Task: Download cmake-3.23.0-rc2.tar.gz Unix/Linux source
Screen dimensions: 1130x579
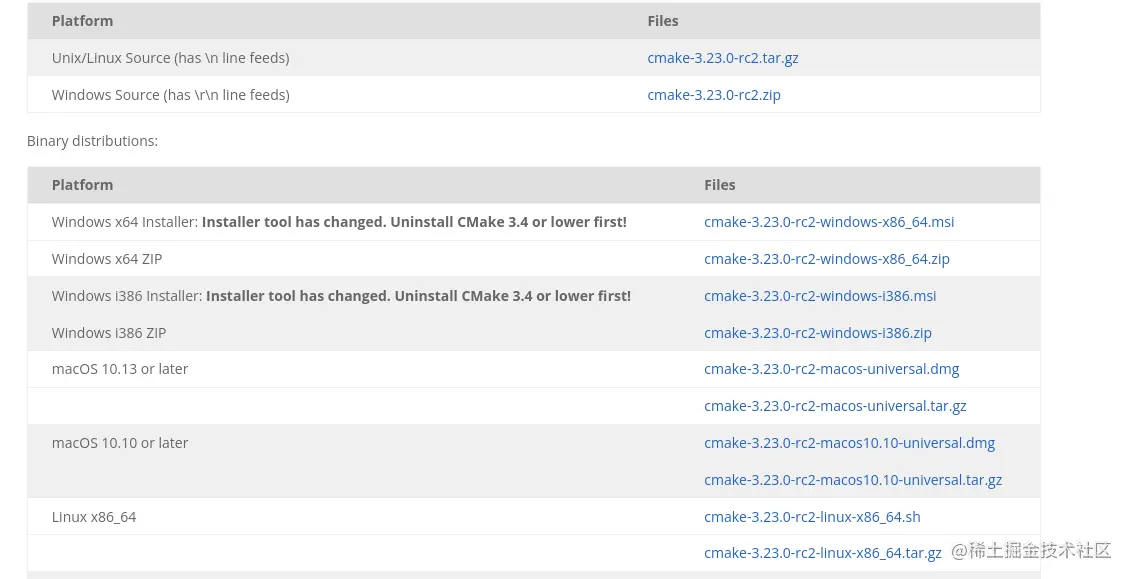Action: 722,57
